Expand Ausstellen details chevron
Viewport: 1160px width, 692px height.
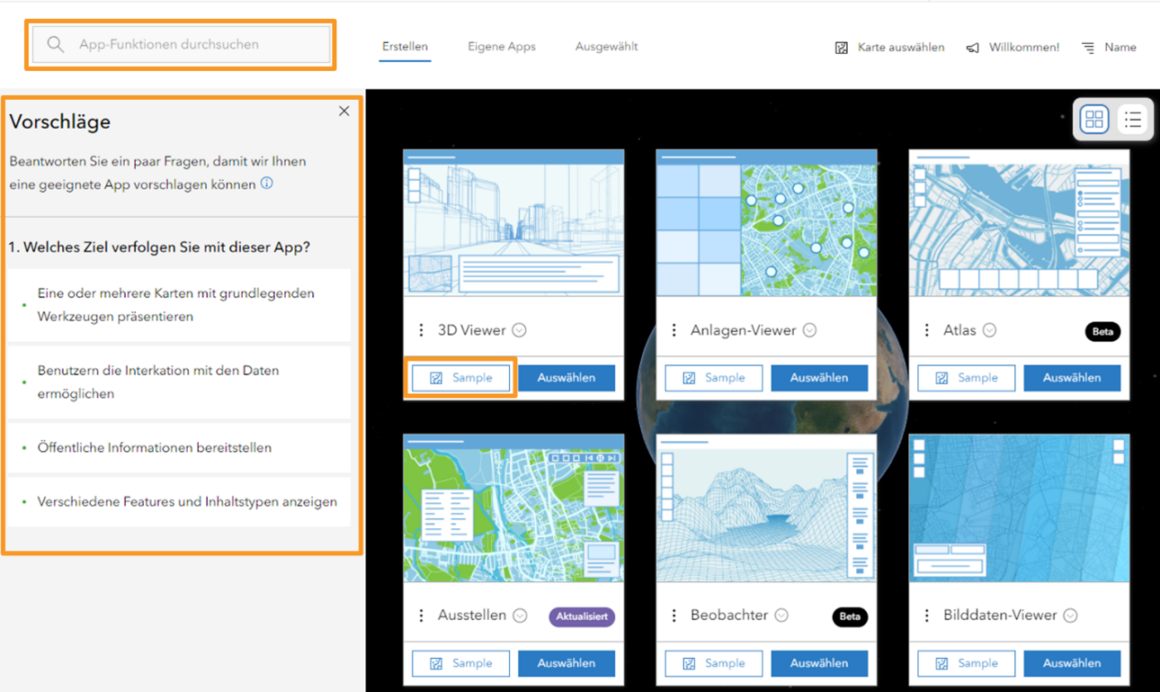(520, 616)
